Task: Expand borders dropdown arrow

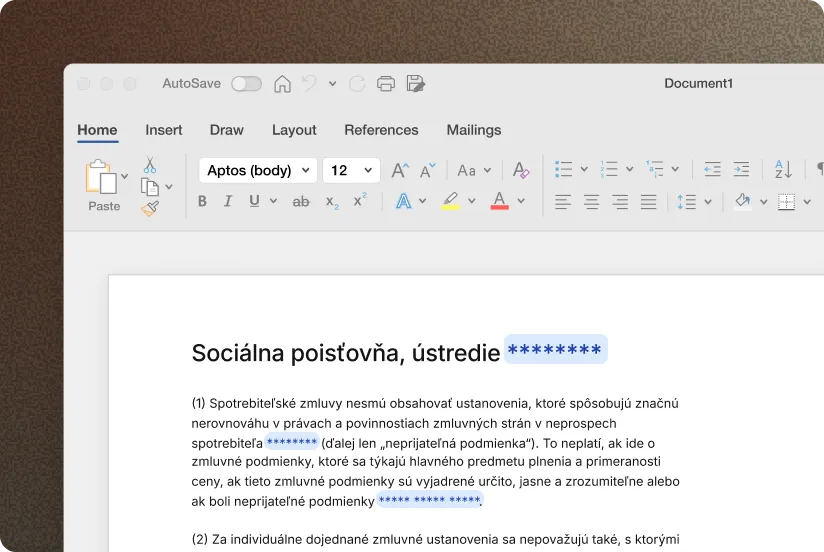Action: pos(807,202)
